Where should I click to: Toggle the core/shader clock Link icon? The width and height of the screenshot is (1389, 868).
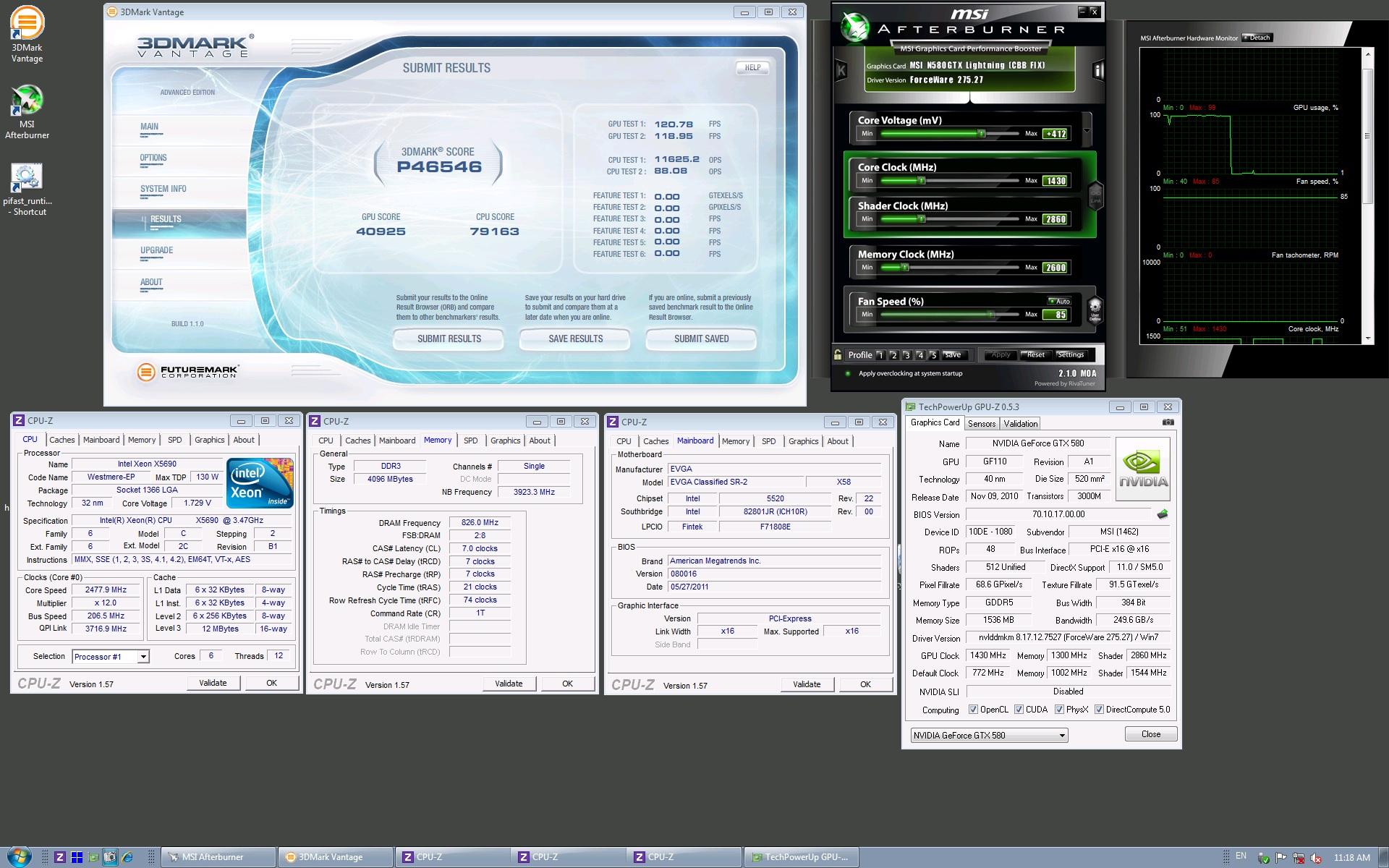click(x=1095, y=194)
